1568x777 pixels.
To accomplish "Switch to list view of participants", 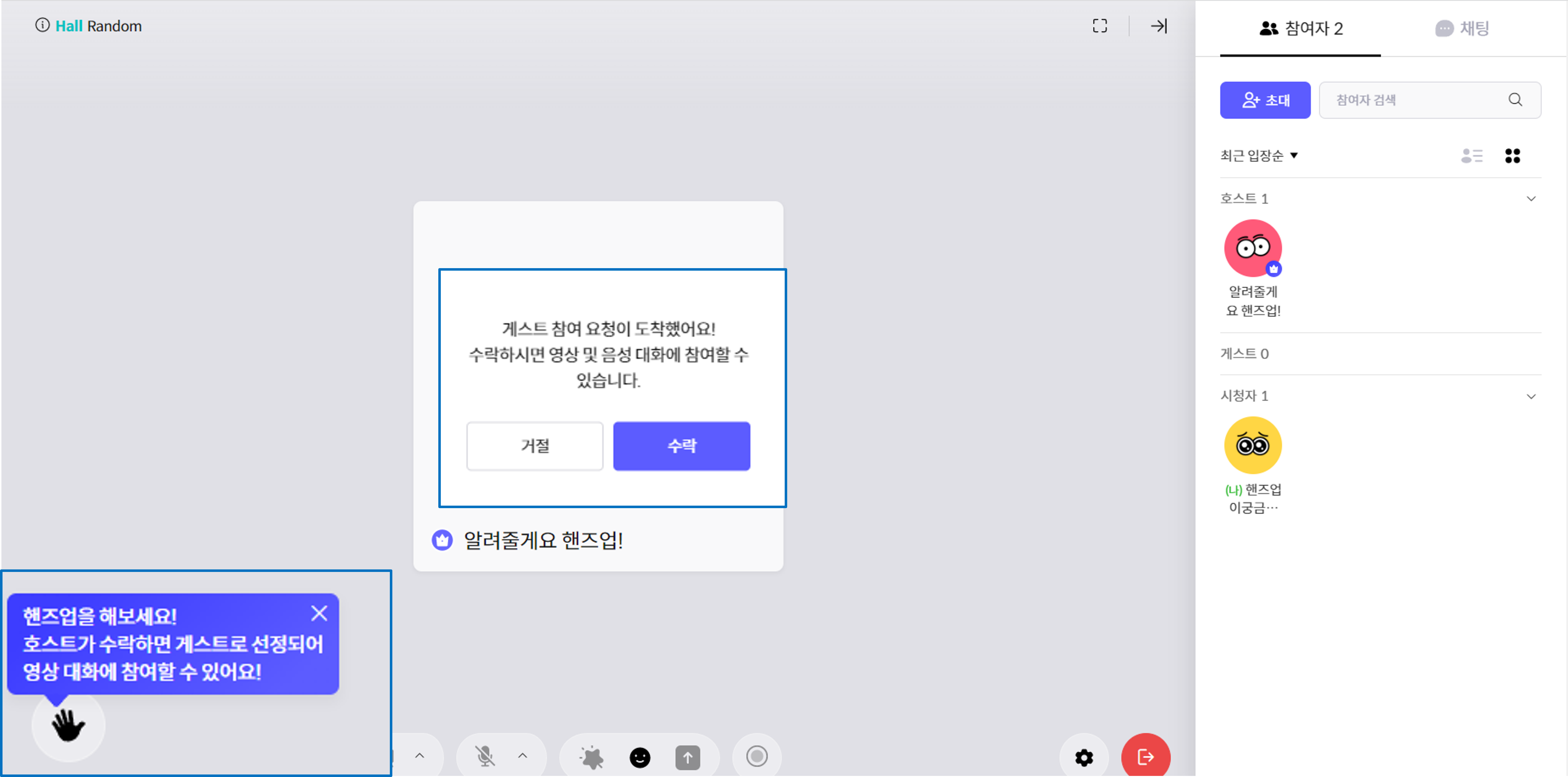I will (x=1471, y=156).
